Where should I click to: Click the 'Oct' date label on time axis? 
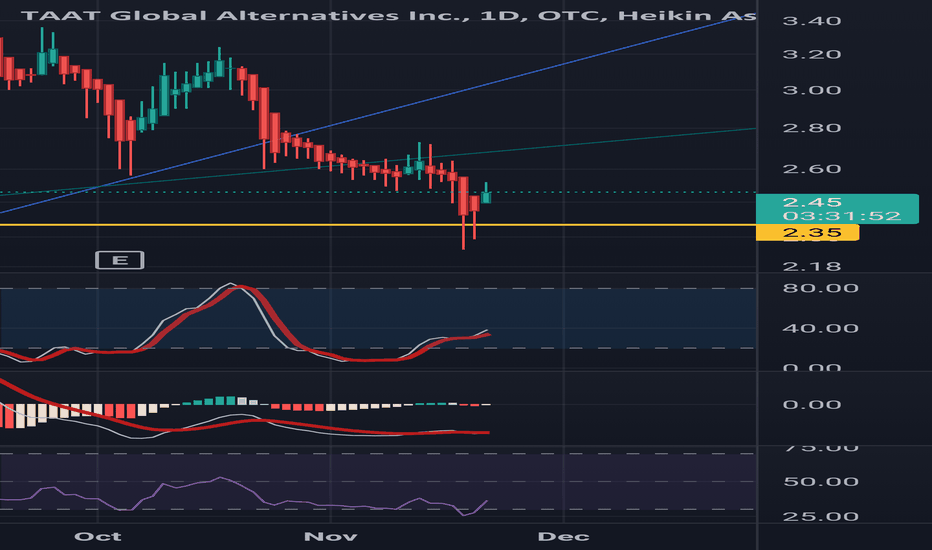(98, 536)
